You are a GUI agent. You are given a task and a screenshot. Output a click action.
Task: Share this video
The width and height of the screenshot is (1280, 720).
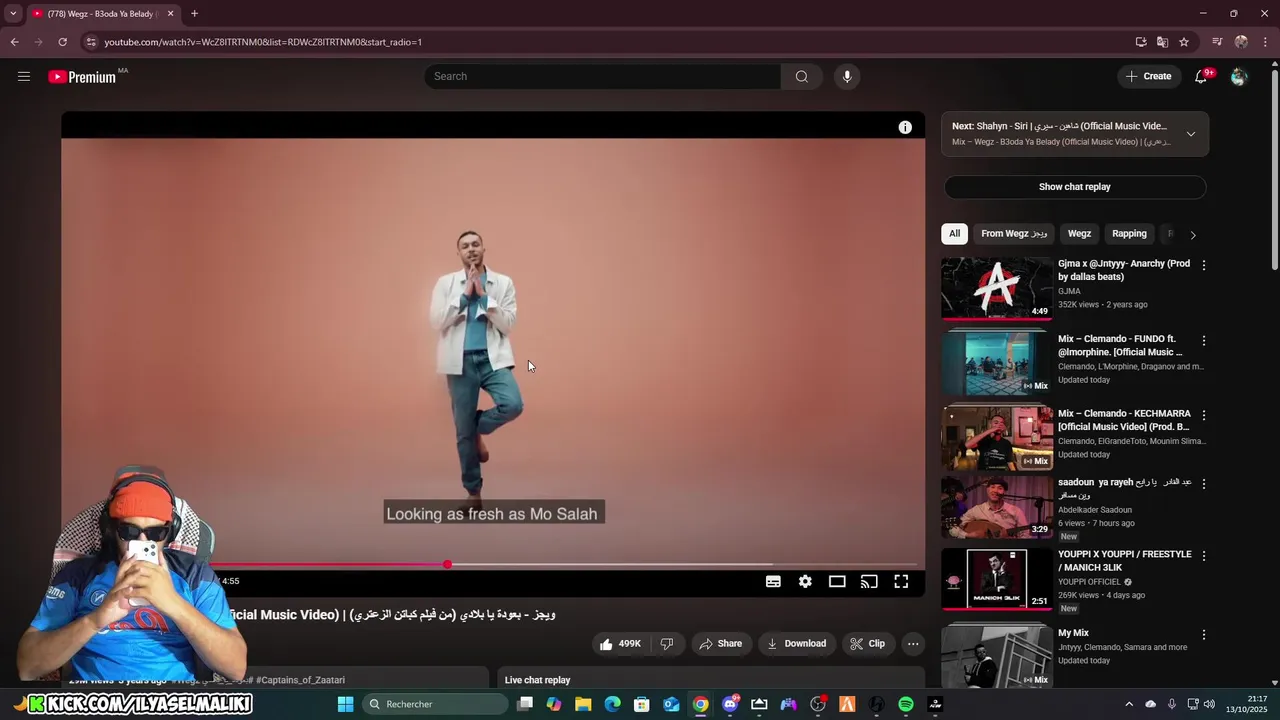click(720, 644)
